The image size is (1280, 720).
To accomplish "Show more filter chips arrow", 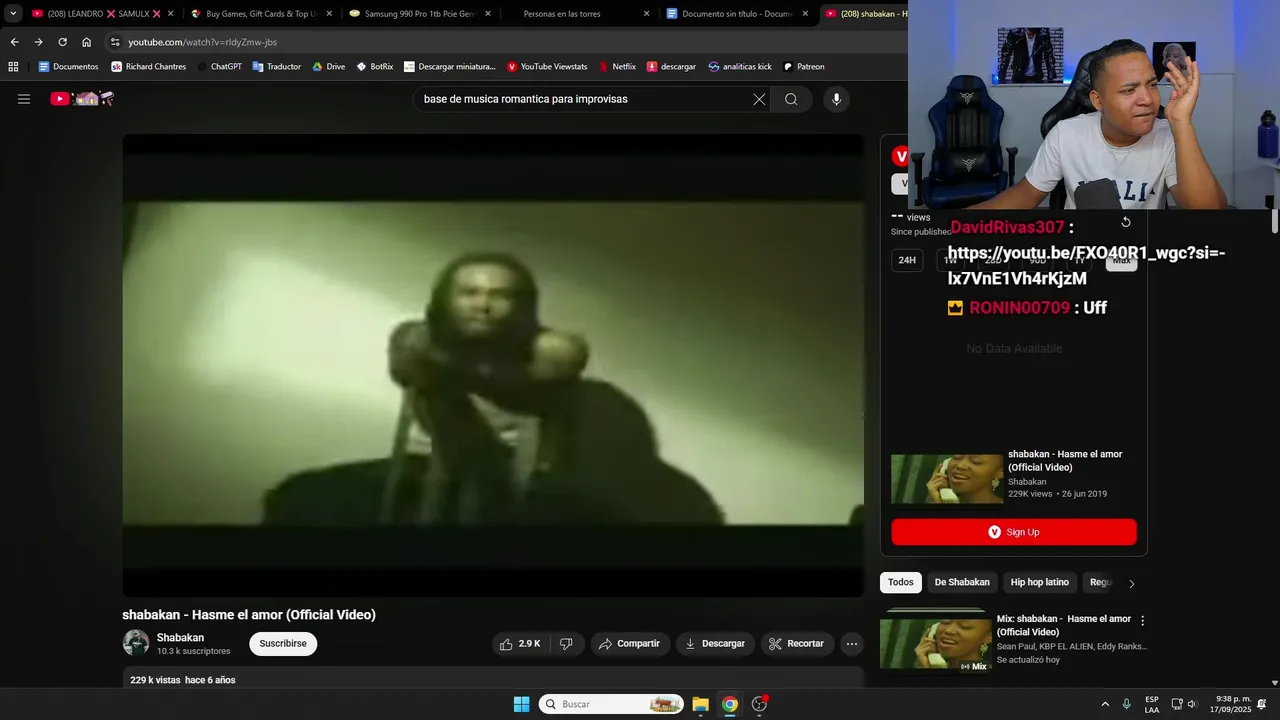I will (1131, 583).
